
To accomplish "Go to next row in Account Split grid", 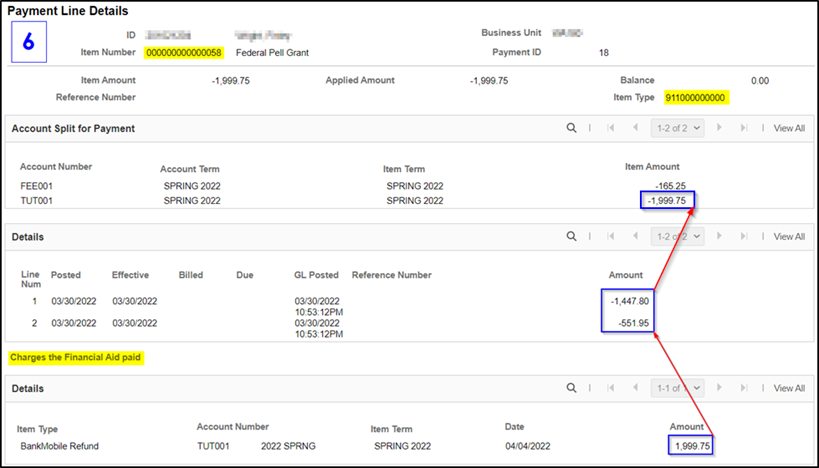I will click(x=720, y=128).
